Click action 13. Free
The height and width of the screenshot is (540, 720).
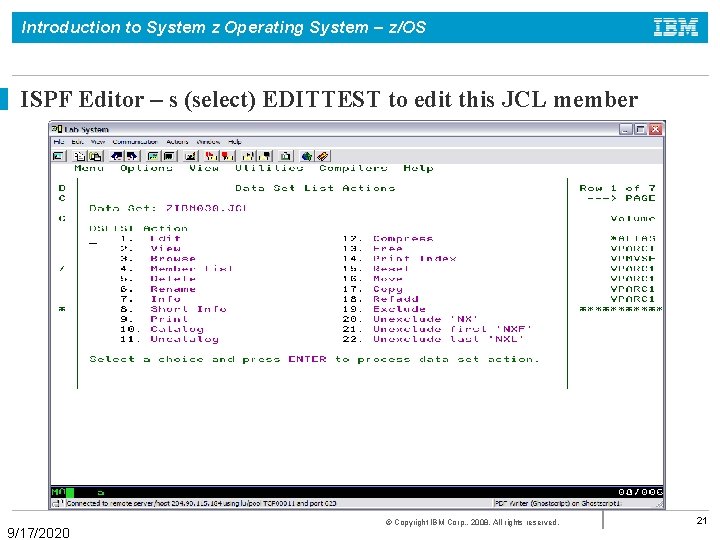(372, 248)
